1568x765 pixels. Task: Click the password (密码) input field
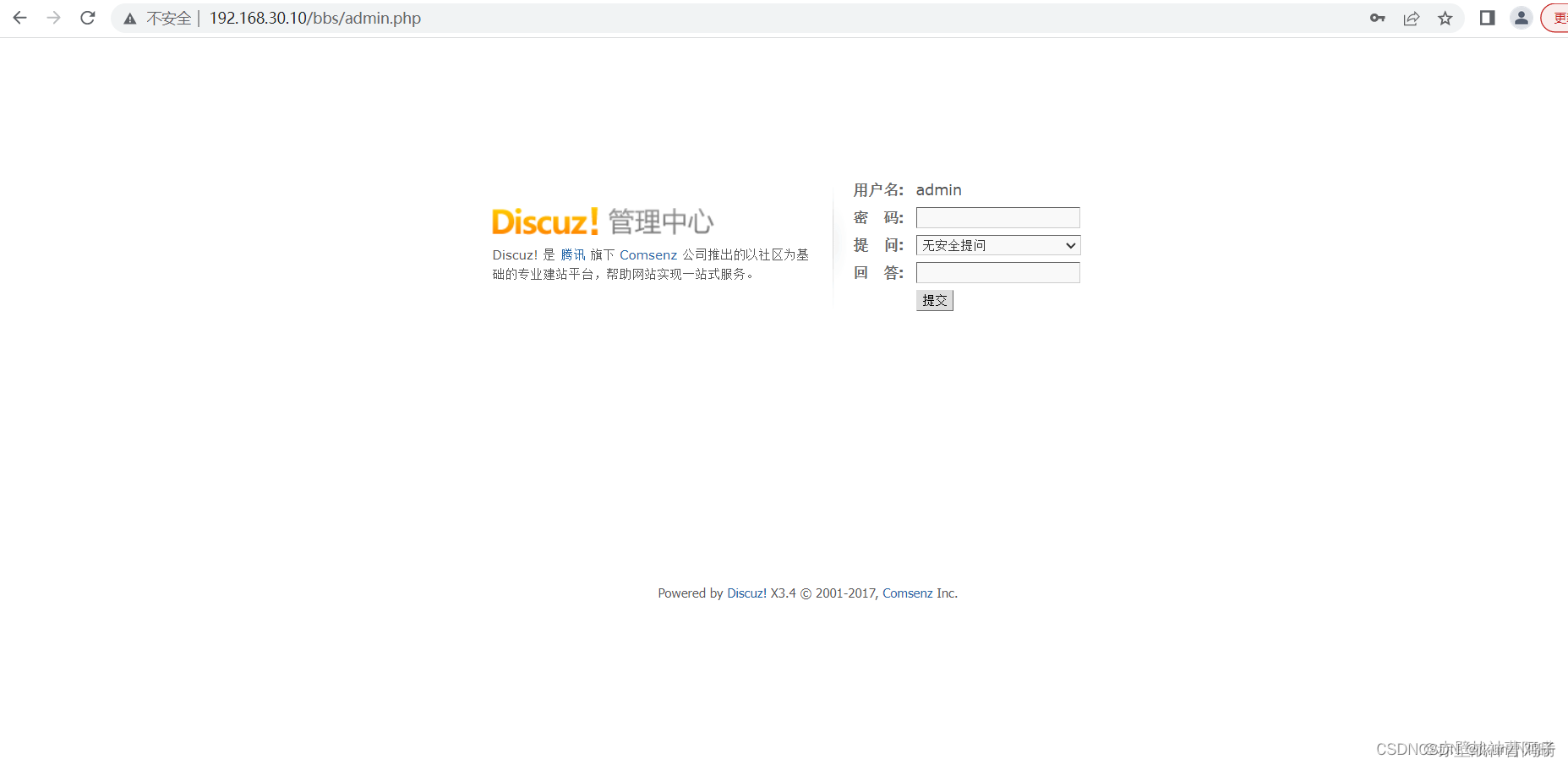click(x=998, y=217)
